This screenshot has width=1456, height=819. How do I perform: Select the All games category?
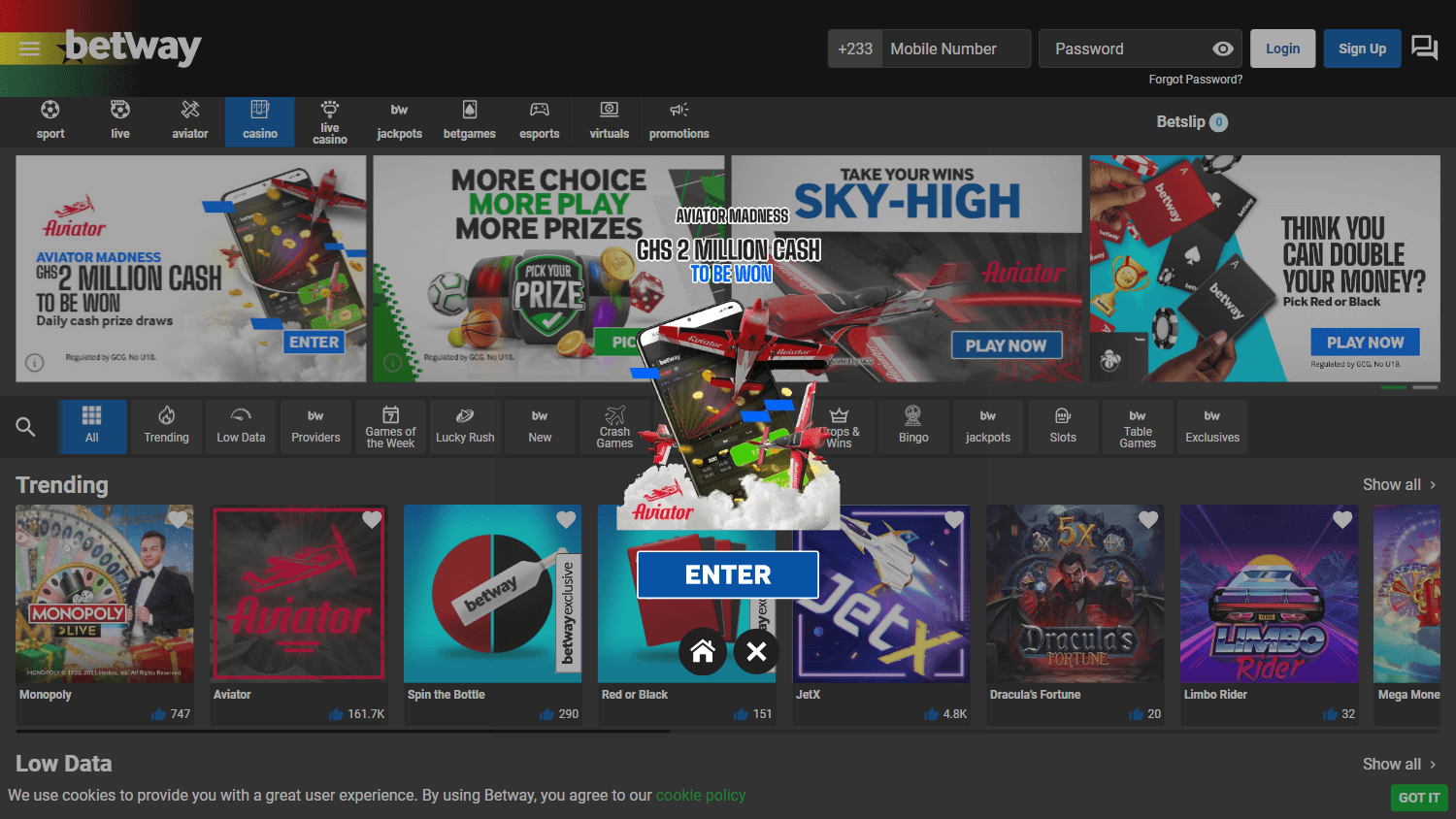pyautogui.click(x=92, y=426)
